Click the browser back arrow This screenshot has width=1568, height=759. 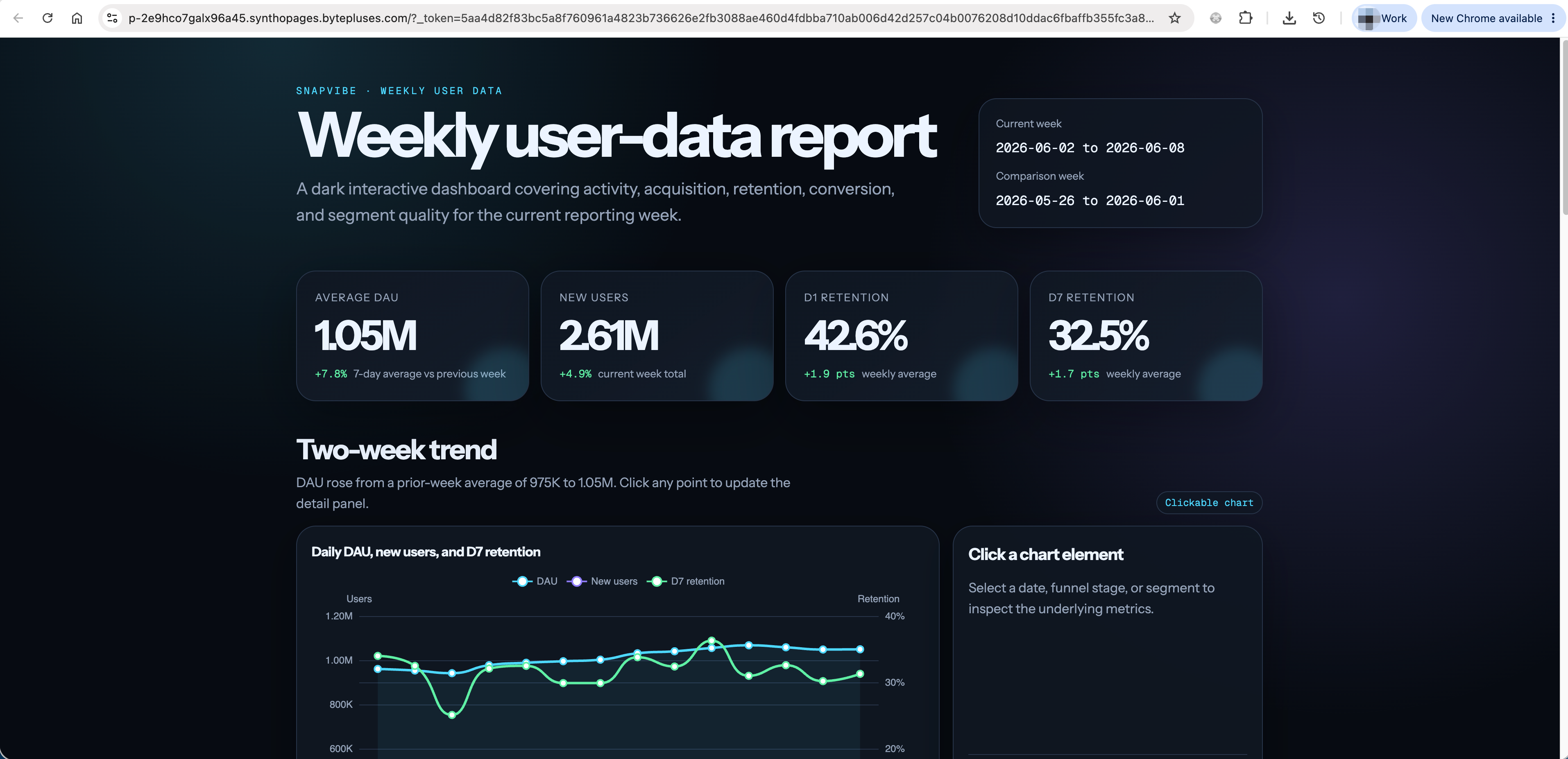point(18,18)
